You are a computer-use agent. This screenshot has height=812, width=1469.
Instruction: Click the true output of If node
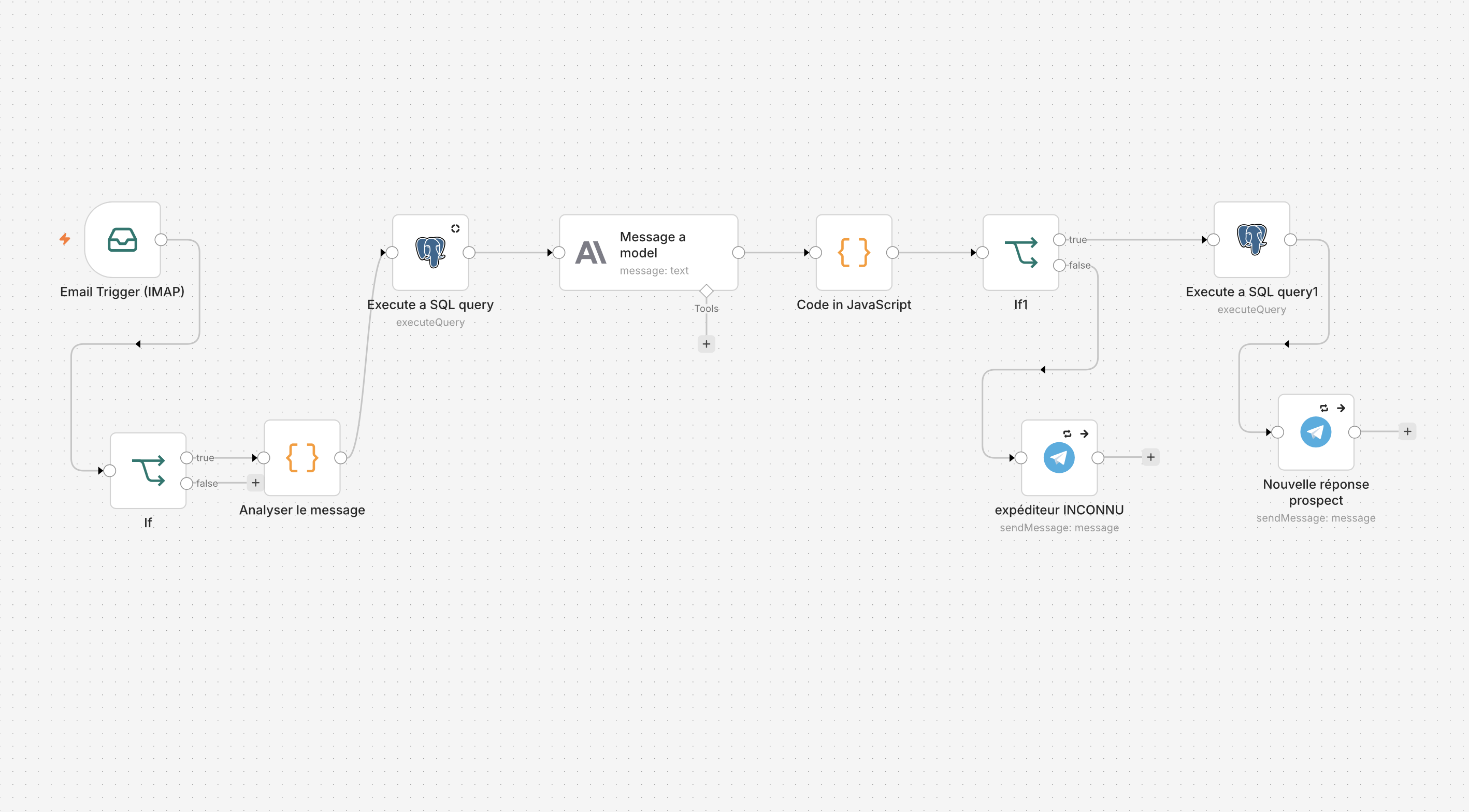[x=186, y=457]
